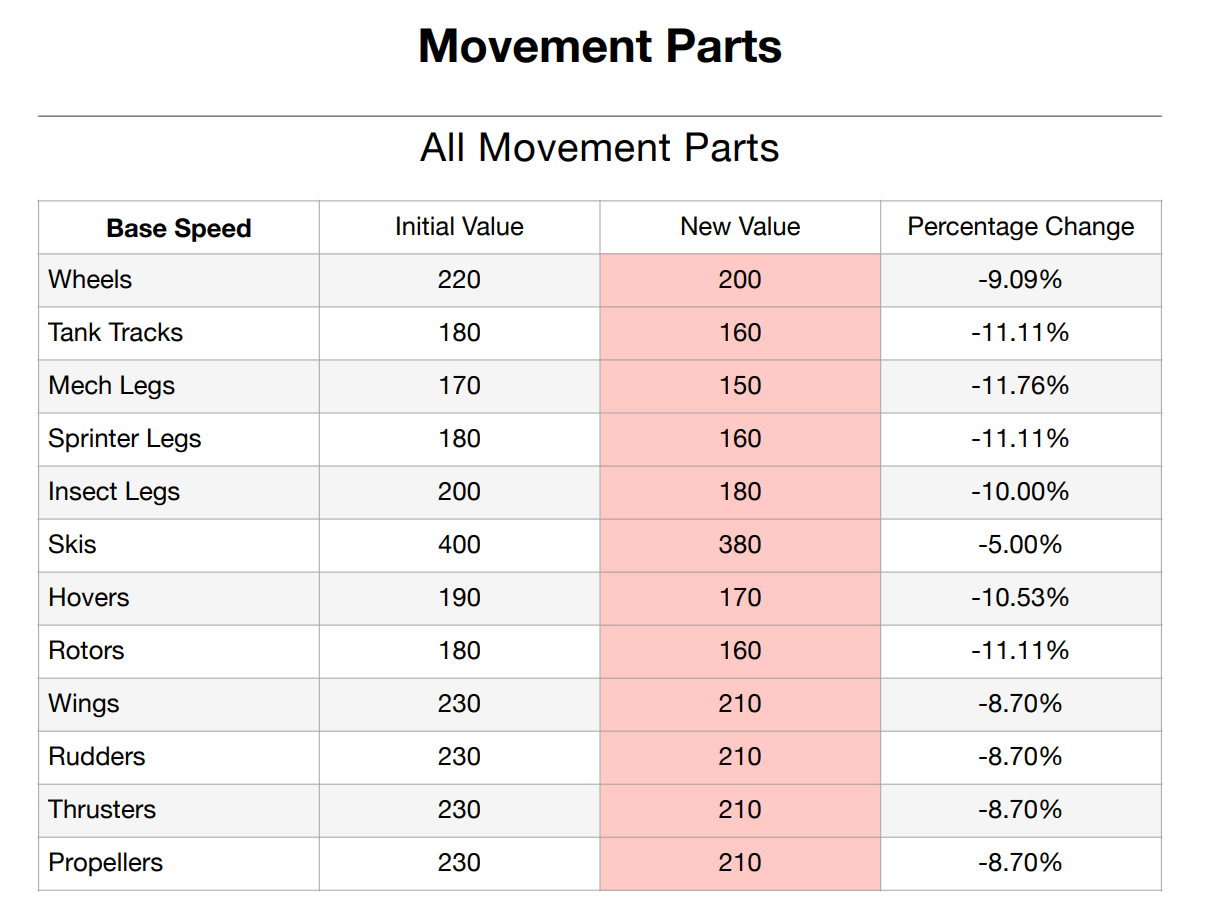Click the Movement Parts page title
This screenshot has height=922, width=1207.
pos(600,47)
